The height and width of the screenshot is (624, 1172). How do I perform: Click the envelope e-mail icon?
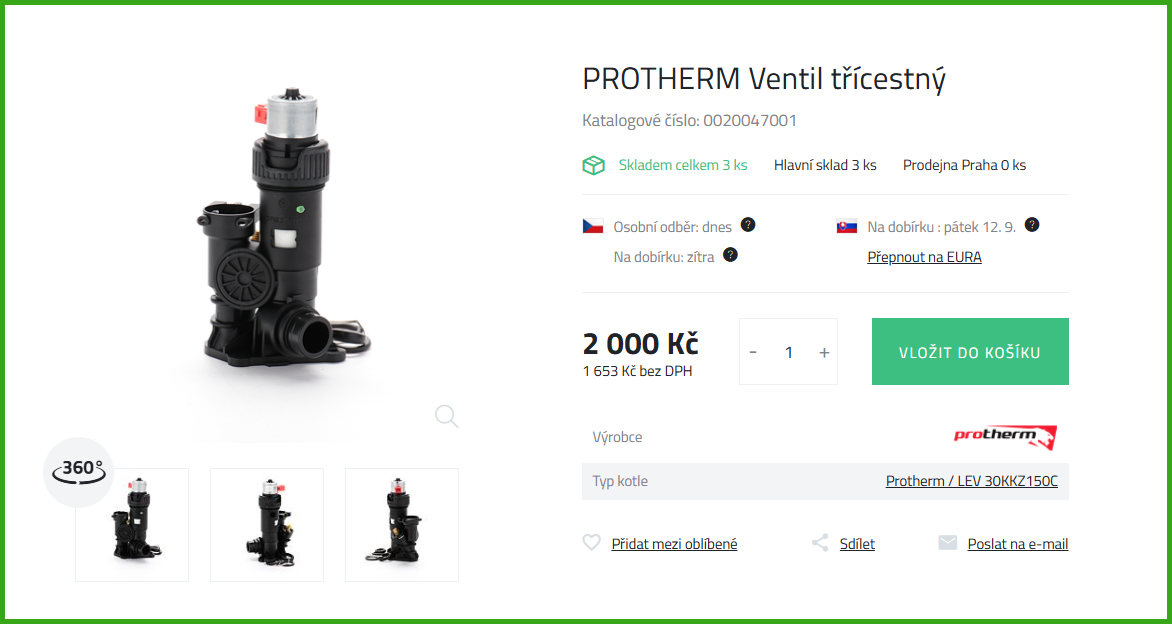coord(948,543)
